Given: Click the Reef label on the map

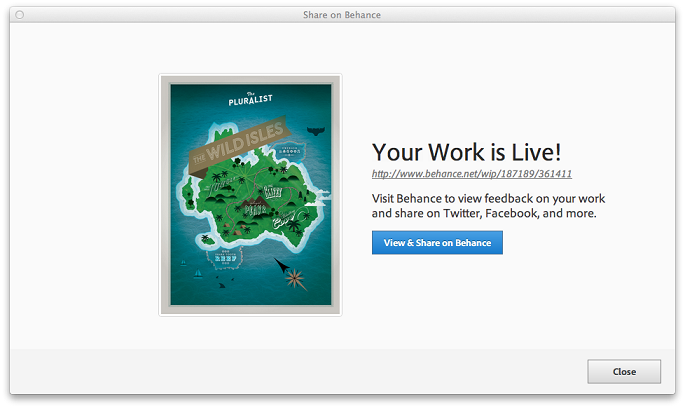Looking at the screenshot, I should 225,258.
